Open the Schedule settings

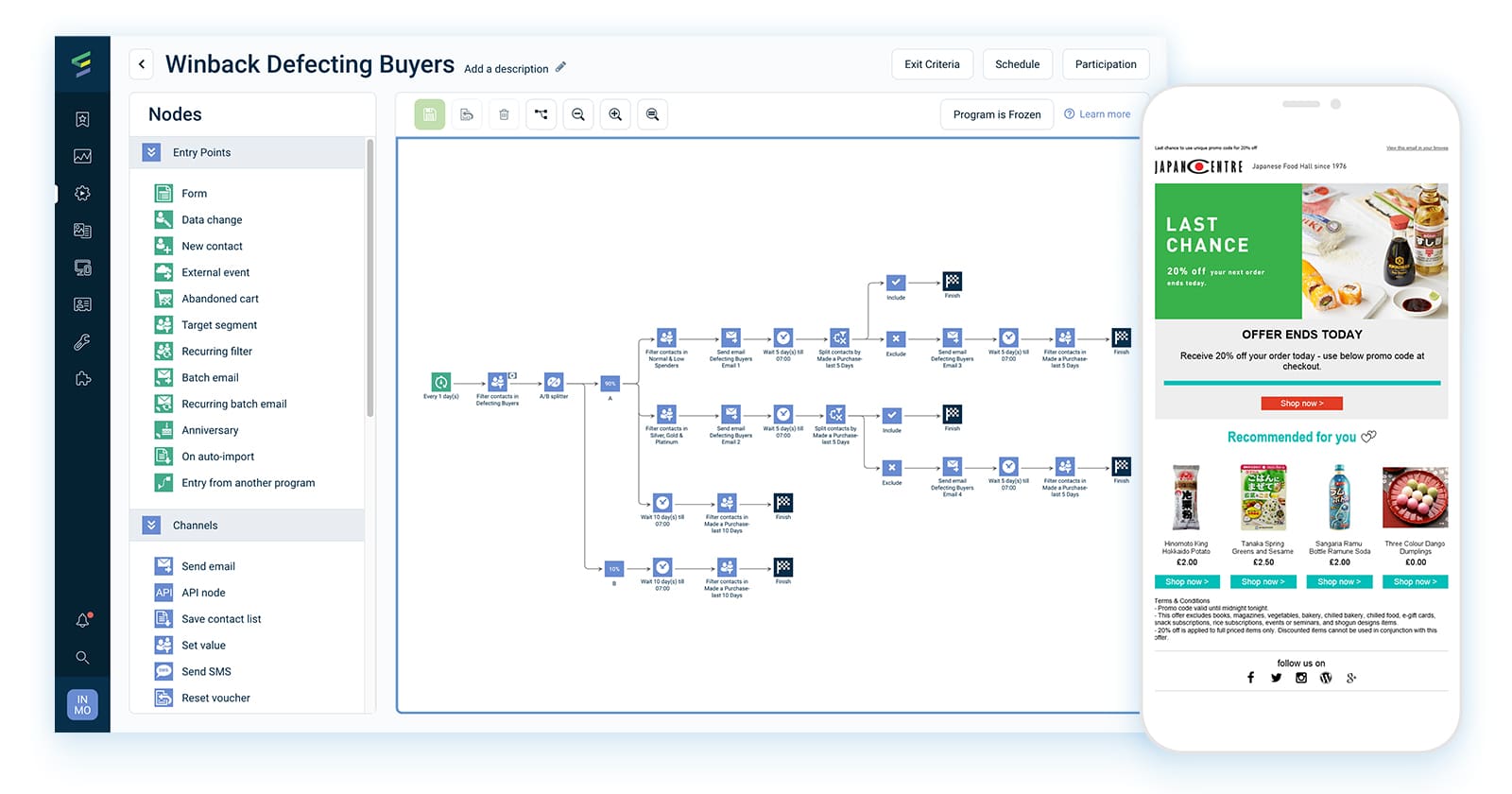click(1017, 64)
